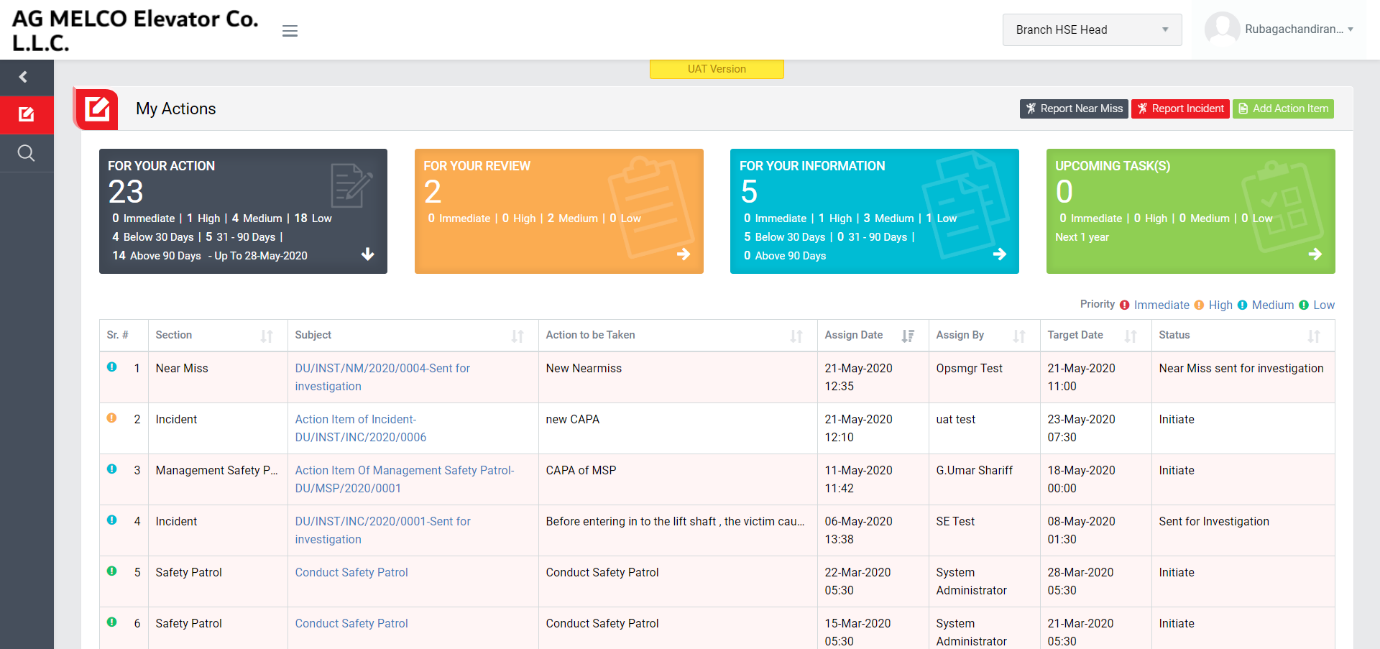Click the My Actions page title
This screenshot has height=649, width=1380.
coord(176,109)
